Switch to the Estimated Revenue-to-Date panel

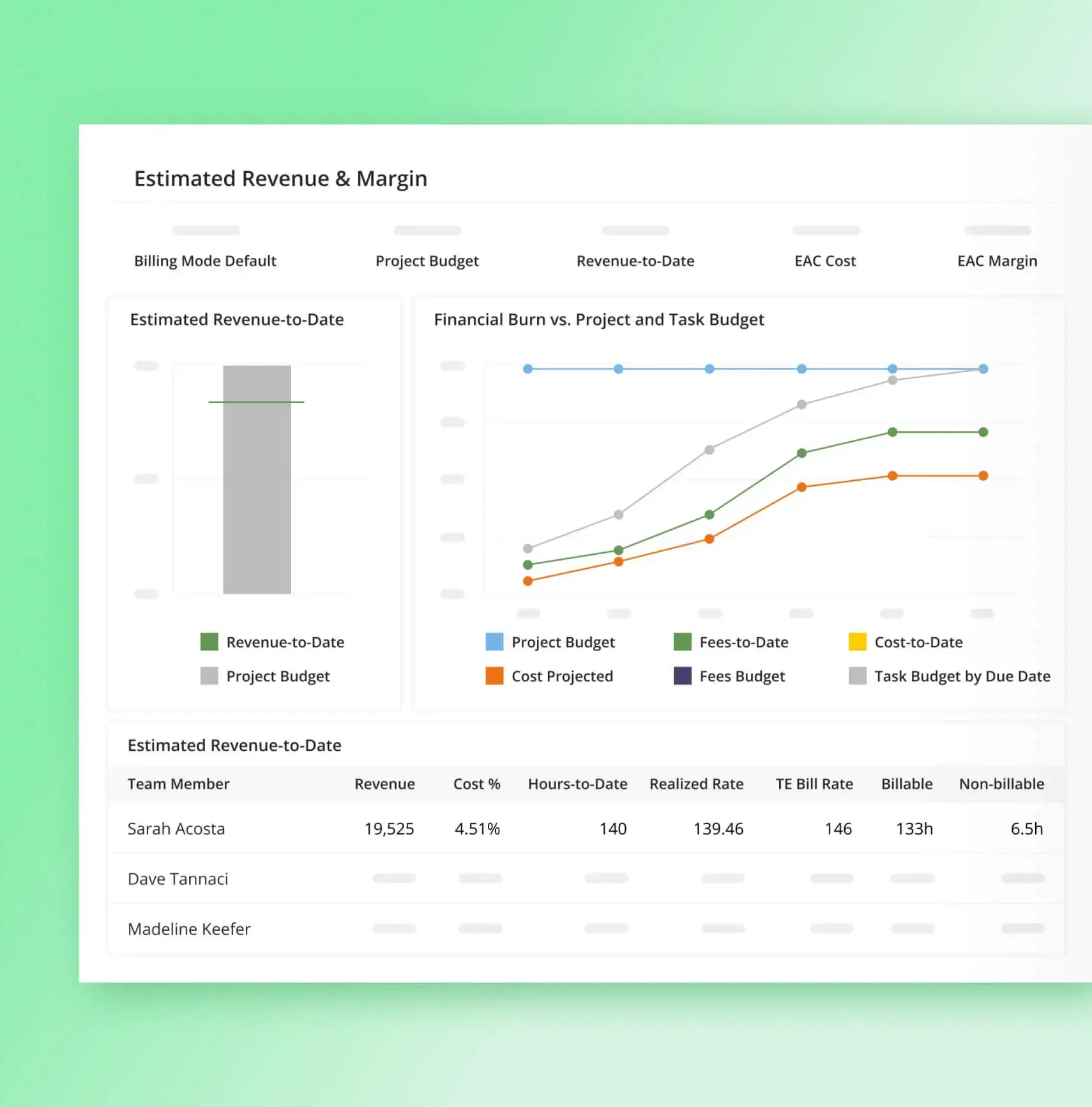[x=237, y=319]
